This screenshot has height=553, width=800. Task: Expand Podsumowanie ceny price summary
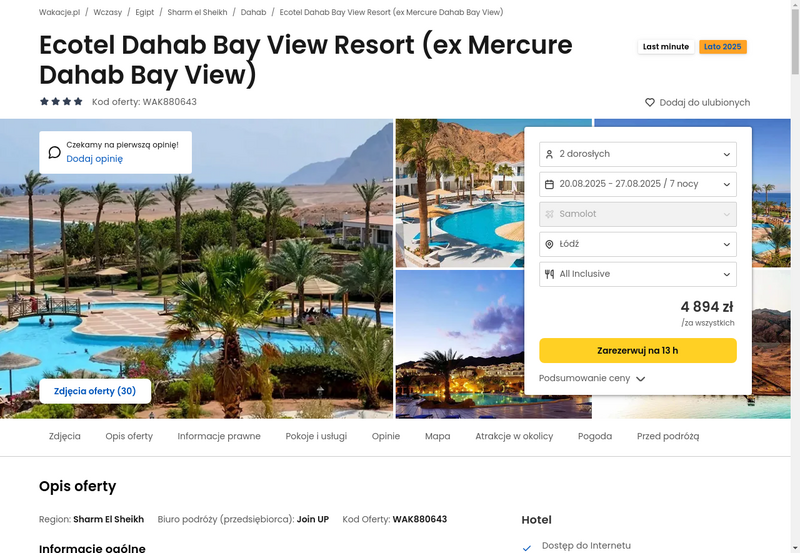[592, 379]
